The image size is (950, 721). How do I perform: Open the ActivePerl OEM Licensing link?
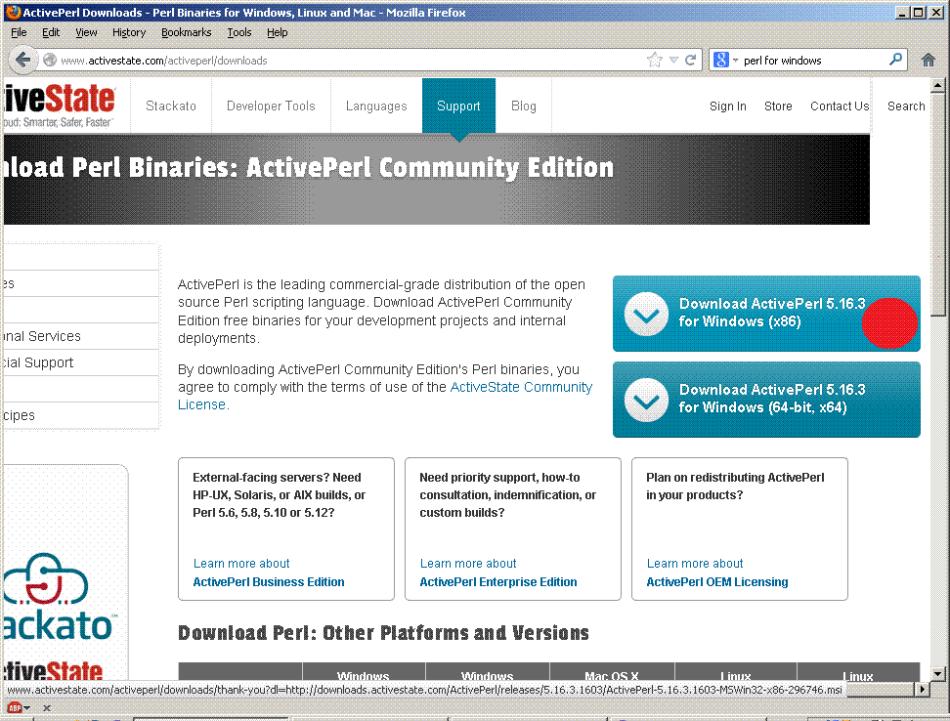[x=717, y=582]
